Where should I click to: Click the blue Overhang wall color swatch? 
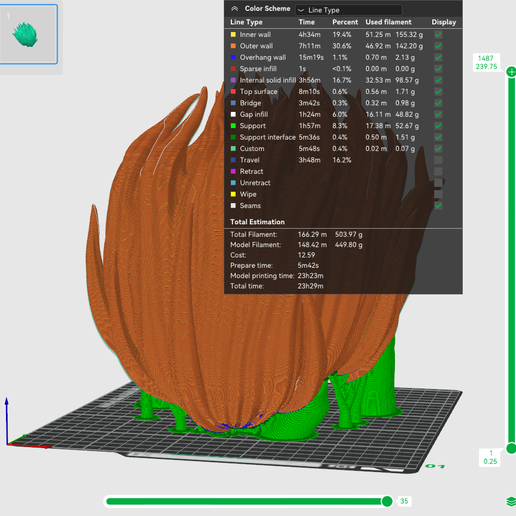pos(233,57)
